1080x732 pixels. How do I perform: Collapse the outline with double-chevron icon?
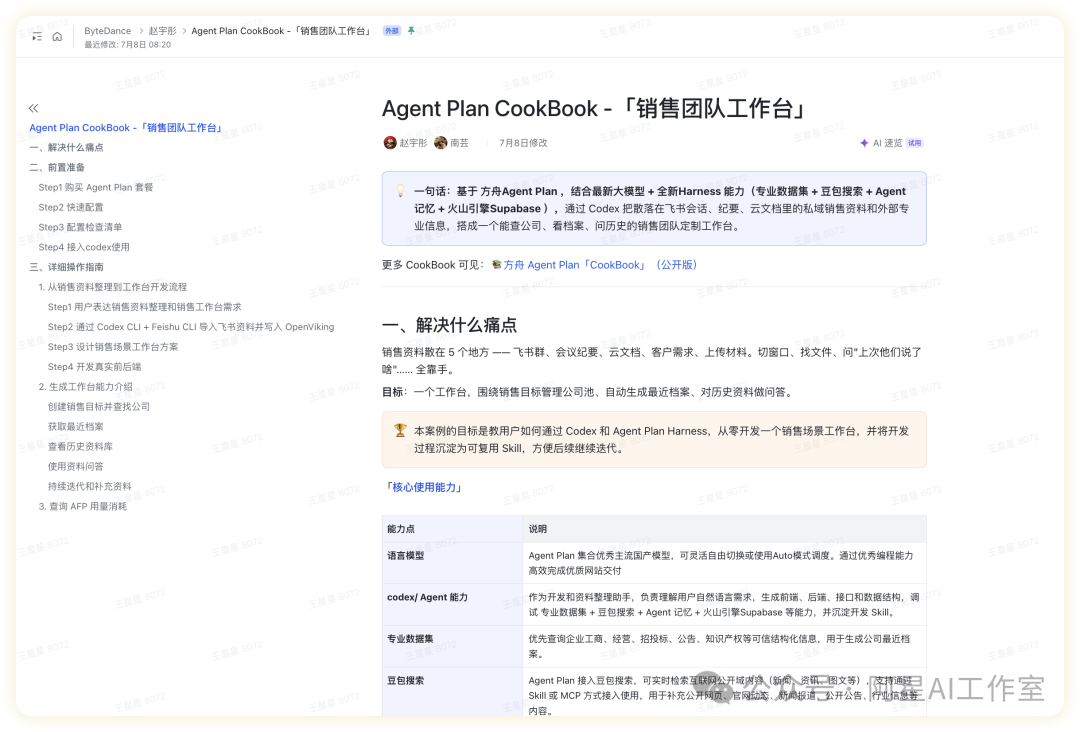click(x=34, y=108)
